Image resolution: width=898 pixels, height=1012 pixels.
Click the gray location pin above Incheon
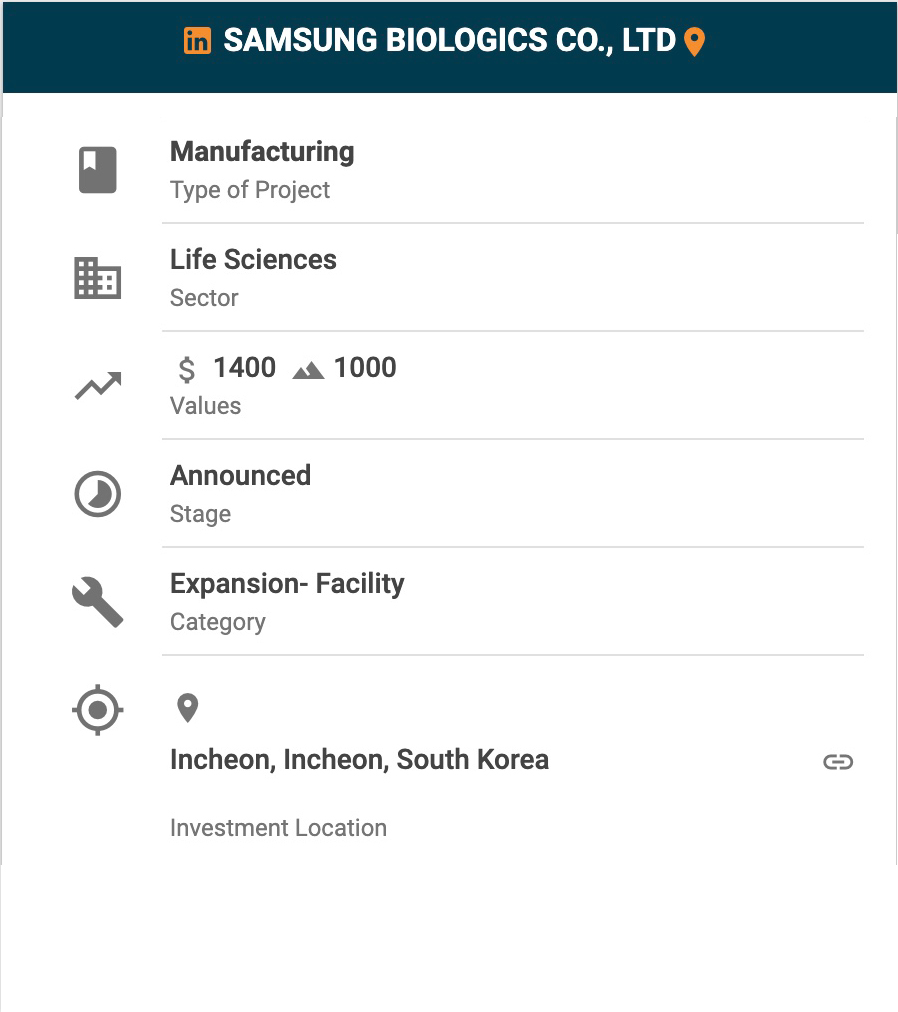coord(188,708)
